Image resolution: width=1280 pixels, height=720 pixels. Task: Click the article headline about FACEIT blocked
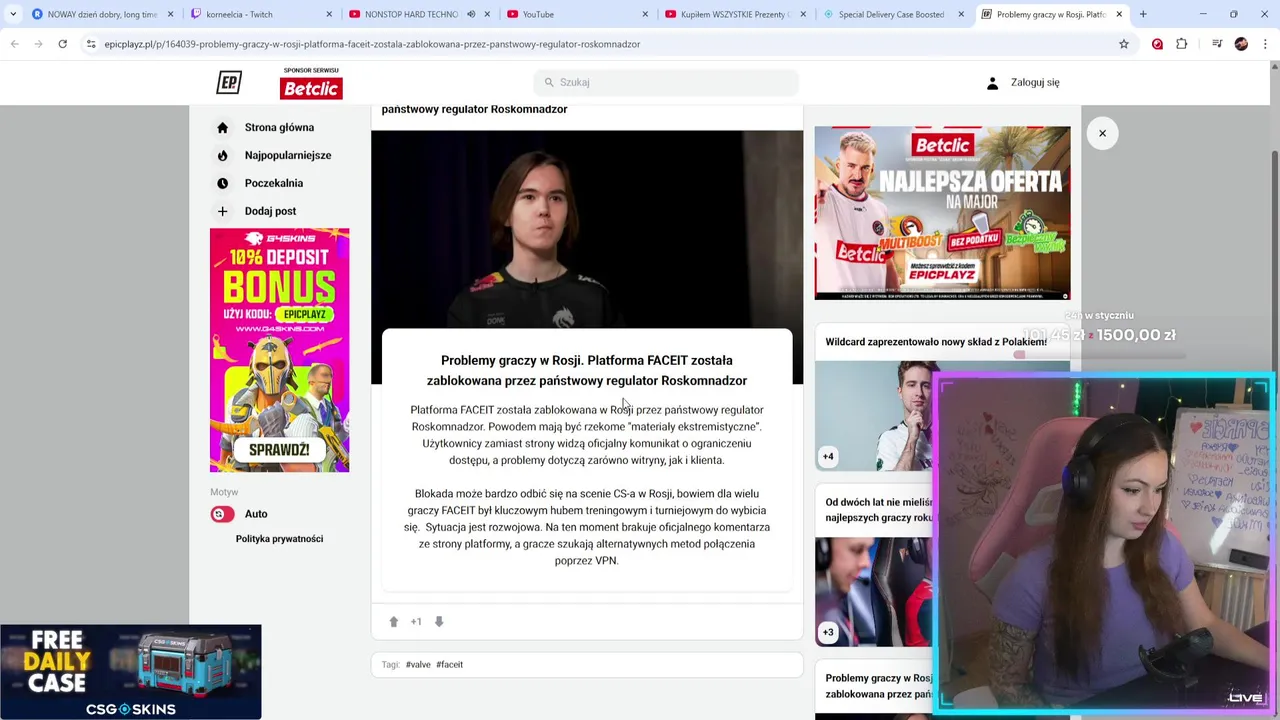tap(587, 370)
